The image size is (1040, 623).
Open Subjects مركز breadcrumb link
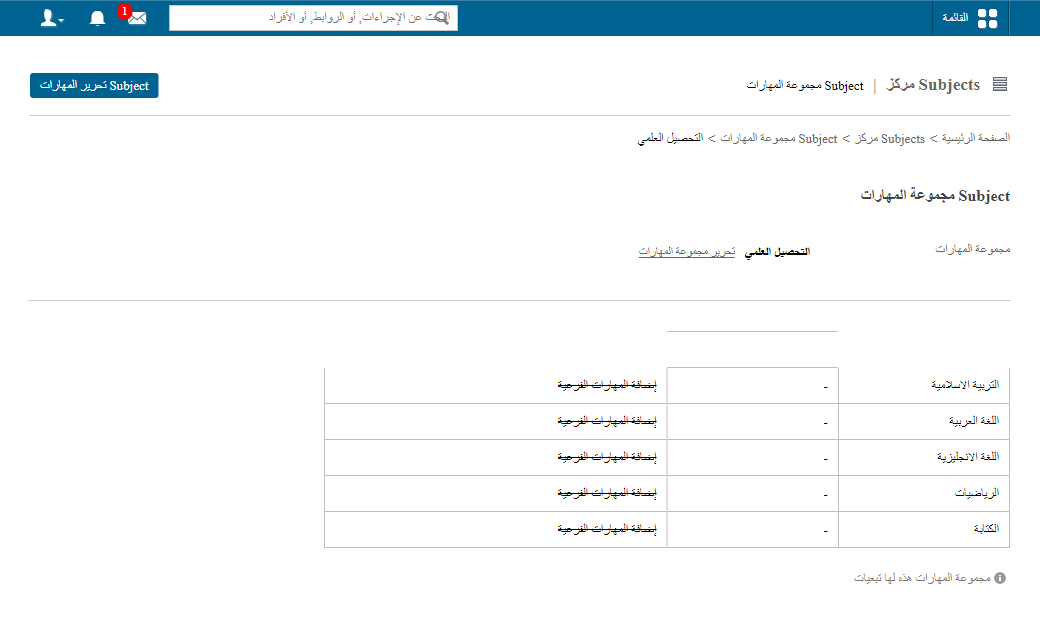pos(889,139)
